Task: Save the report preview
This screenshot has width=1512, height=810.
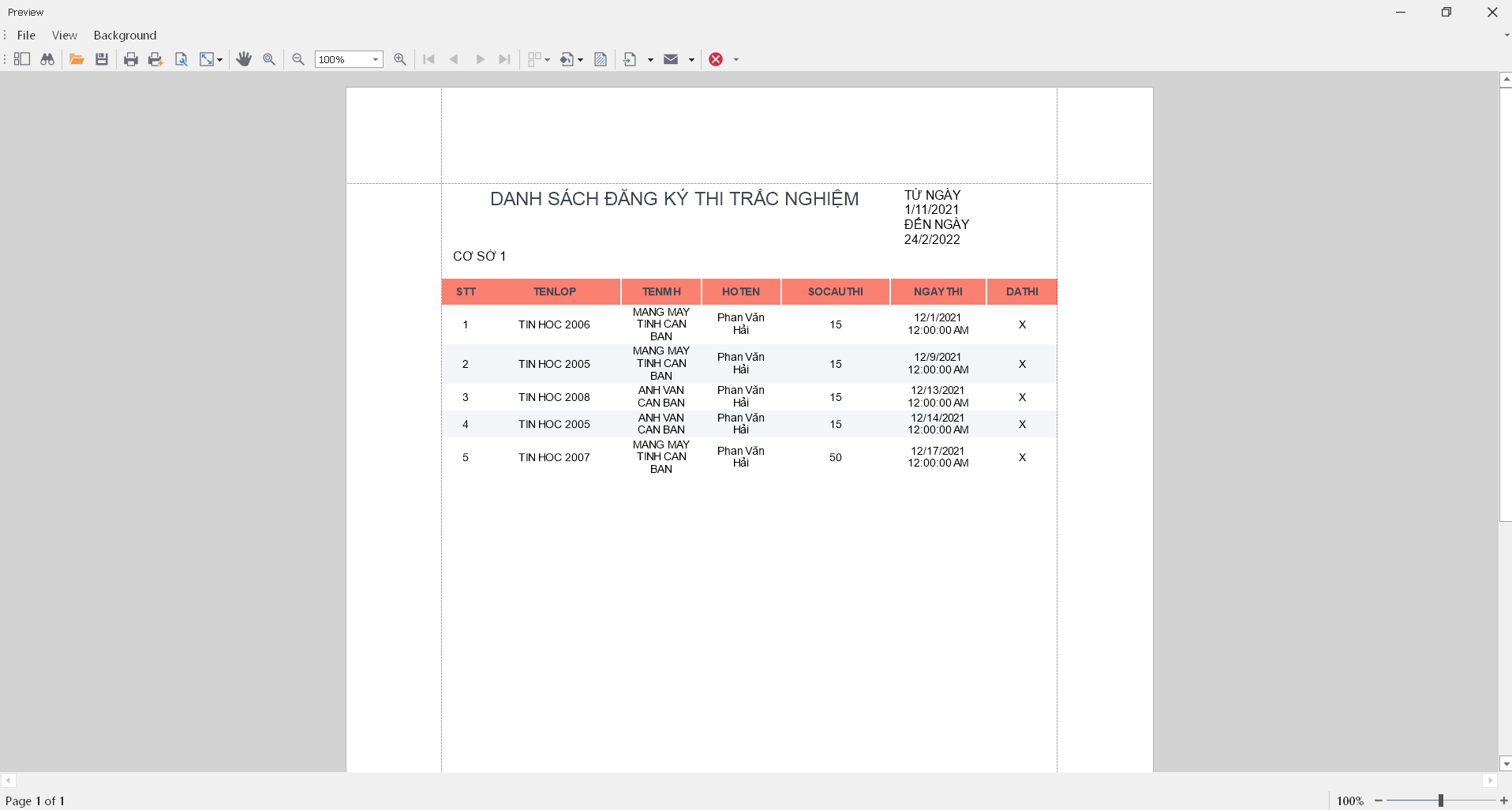Action: [x=101, y=59]
